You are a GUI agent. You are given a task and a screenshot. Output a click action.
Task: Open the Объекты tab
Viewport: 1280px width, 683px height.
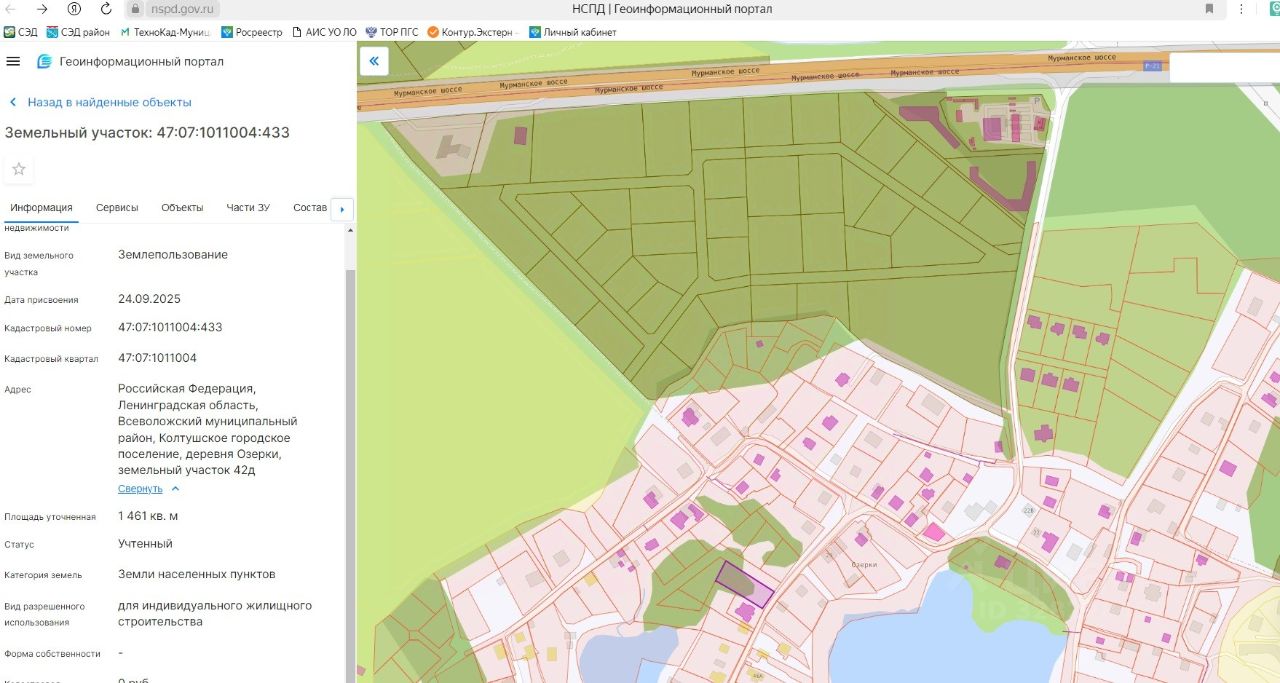[182, 208]
